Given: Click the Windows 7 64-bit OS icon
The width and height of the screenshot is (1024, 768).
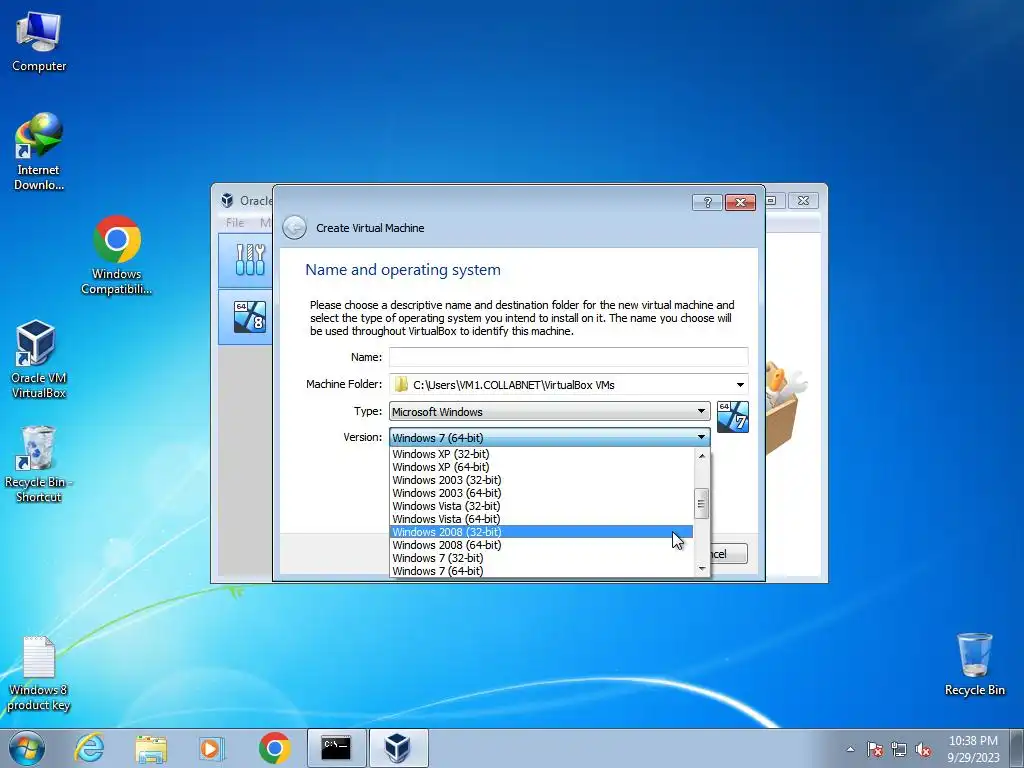Looking at the screenshot, I should pyautogui.click(x=733, y=417).
